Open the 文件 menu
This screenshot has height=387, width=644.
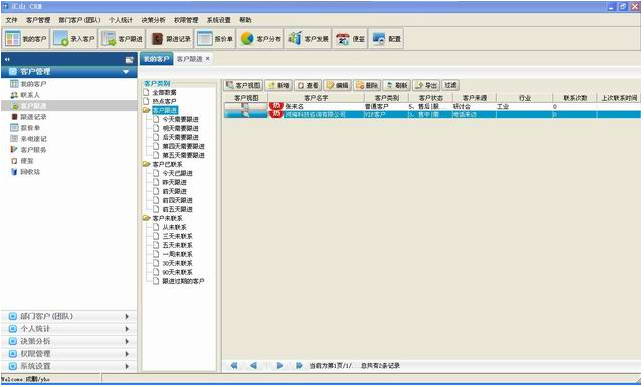(x=12, y=20)
